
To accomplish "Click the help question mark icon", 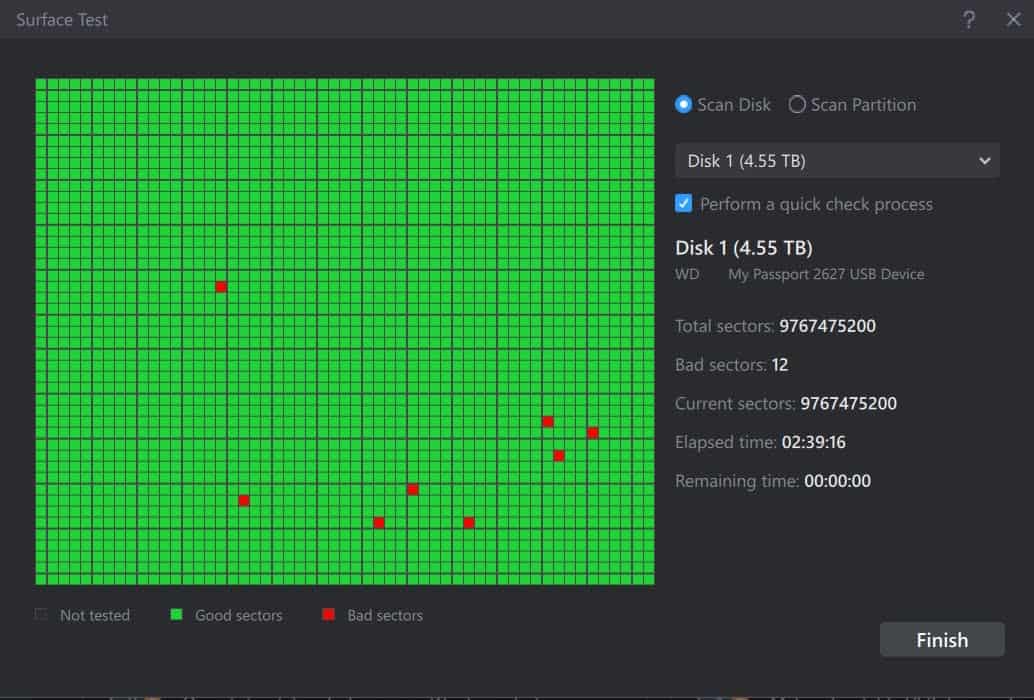I will point(968,20).
